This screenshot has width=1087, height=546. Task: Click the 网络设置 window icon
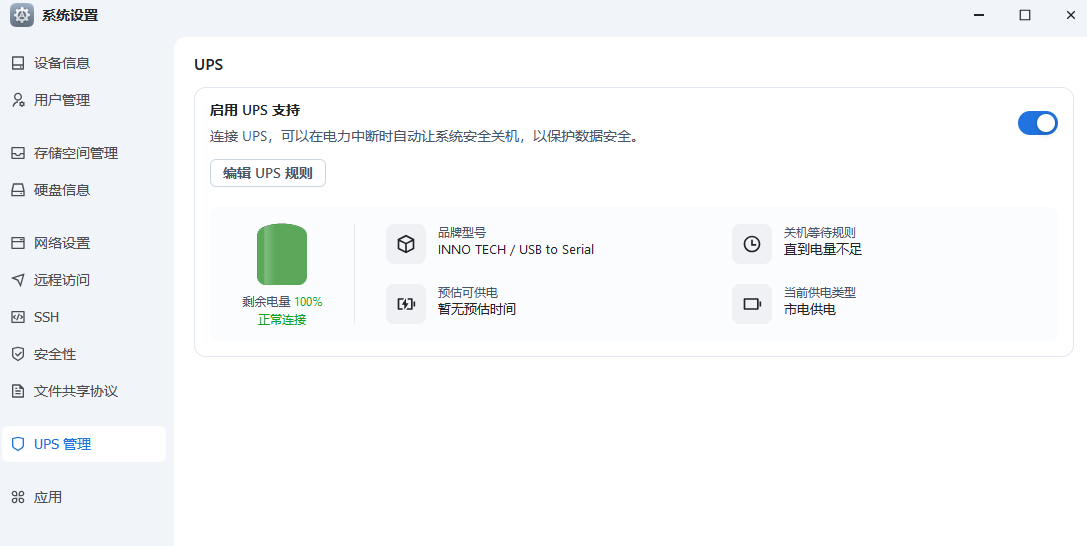point(18,243)
